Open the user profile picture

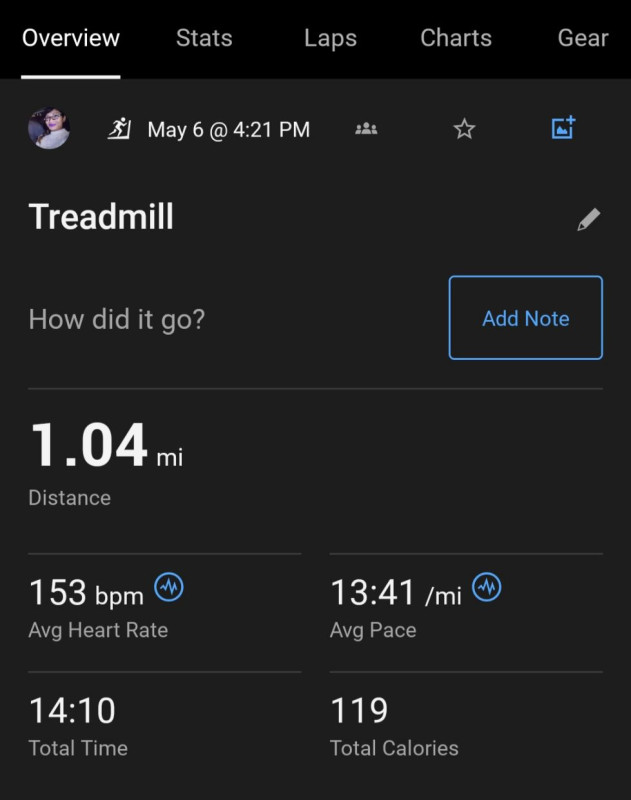pos(49,128)
